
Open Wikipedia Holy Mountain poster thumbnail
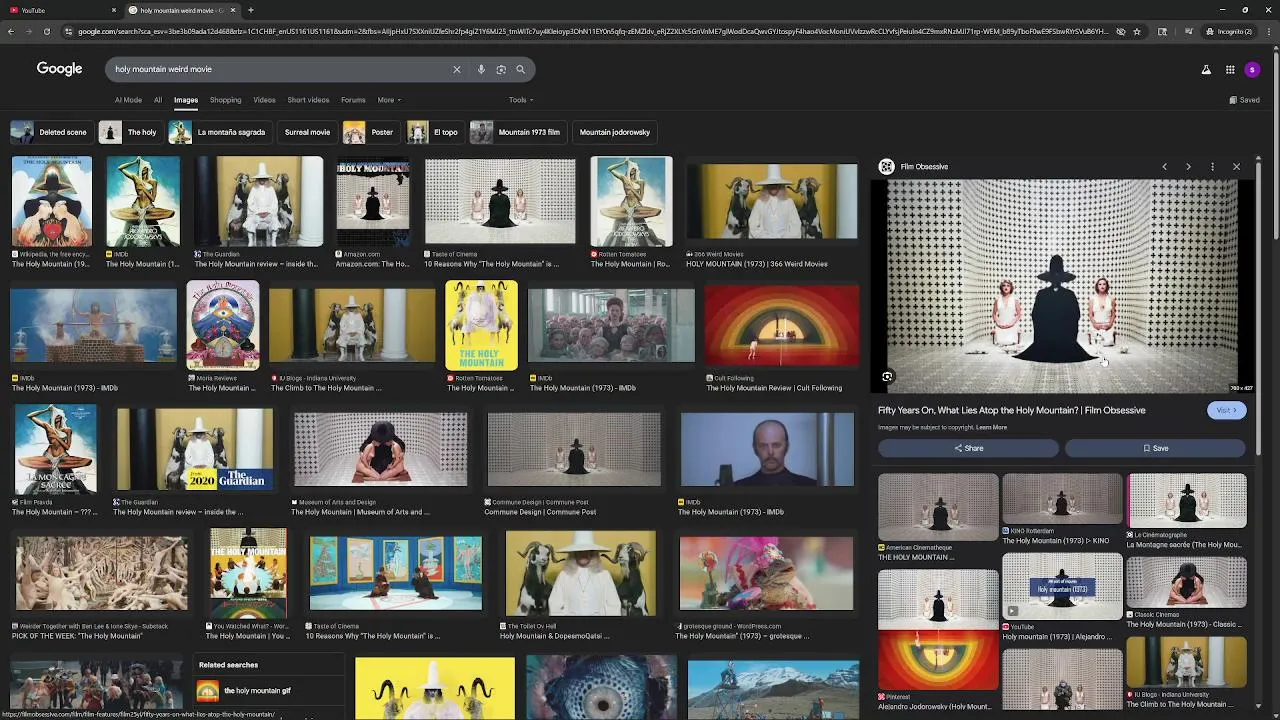point(51,201)
